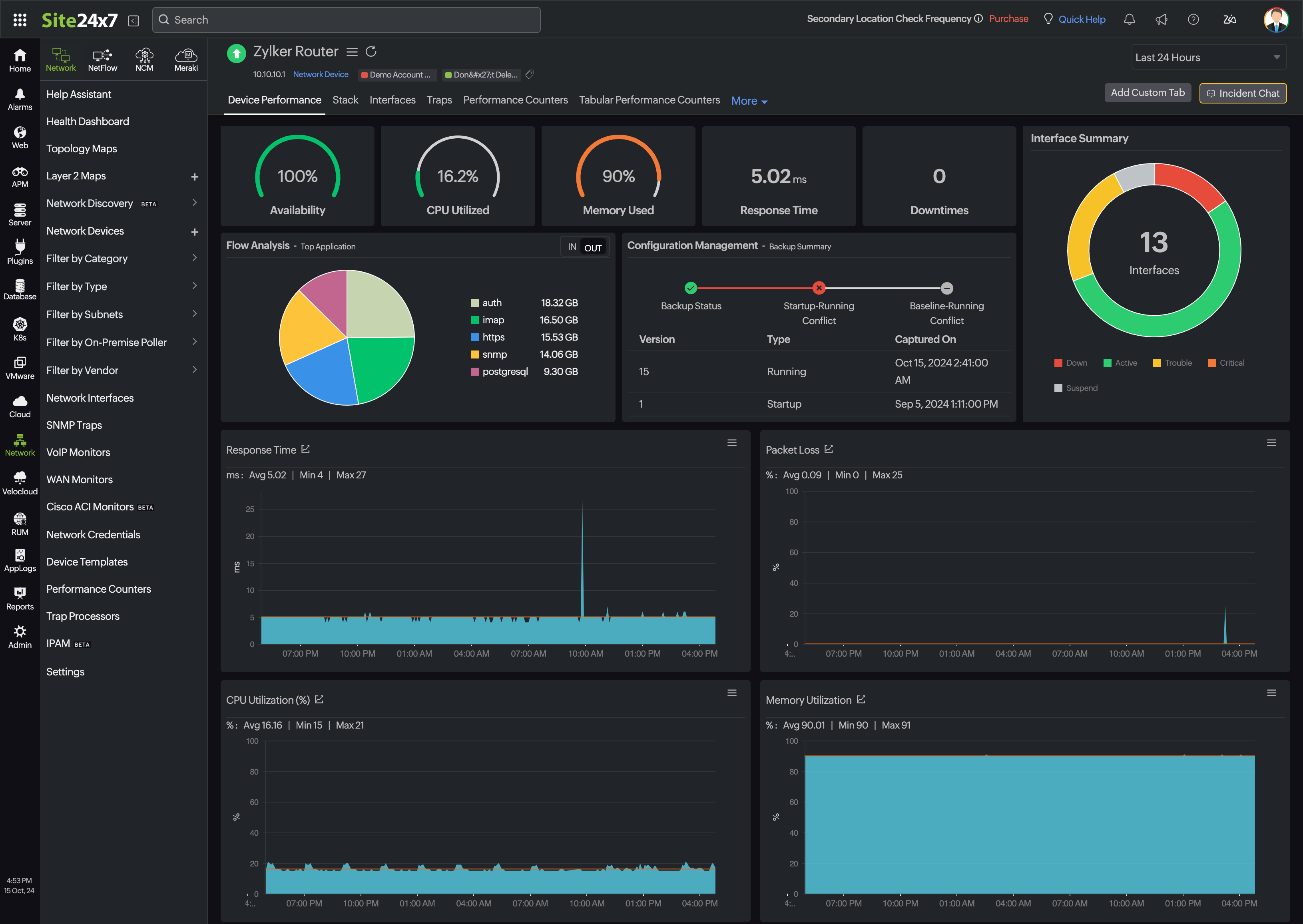Toggle the Trouble legend in Interface Summary
The image size is (1303, 924).
(x=1172, y=362)
